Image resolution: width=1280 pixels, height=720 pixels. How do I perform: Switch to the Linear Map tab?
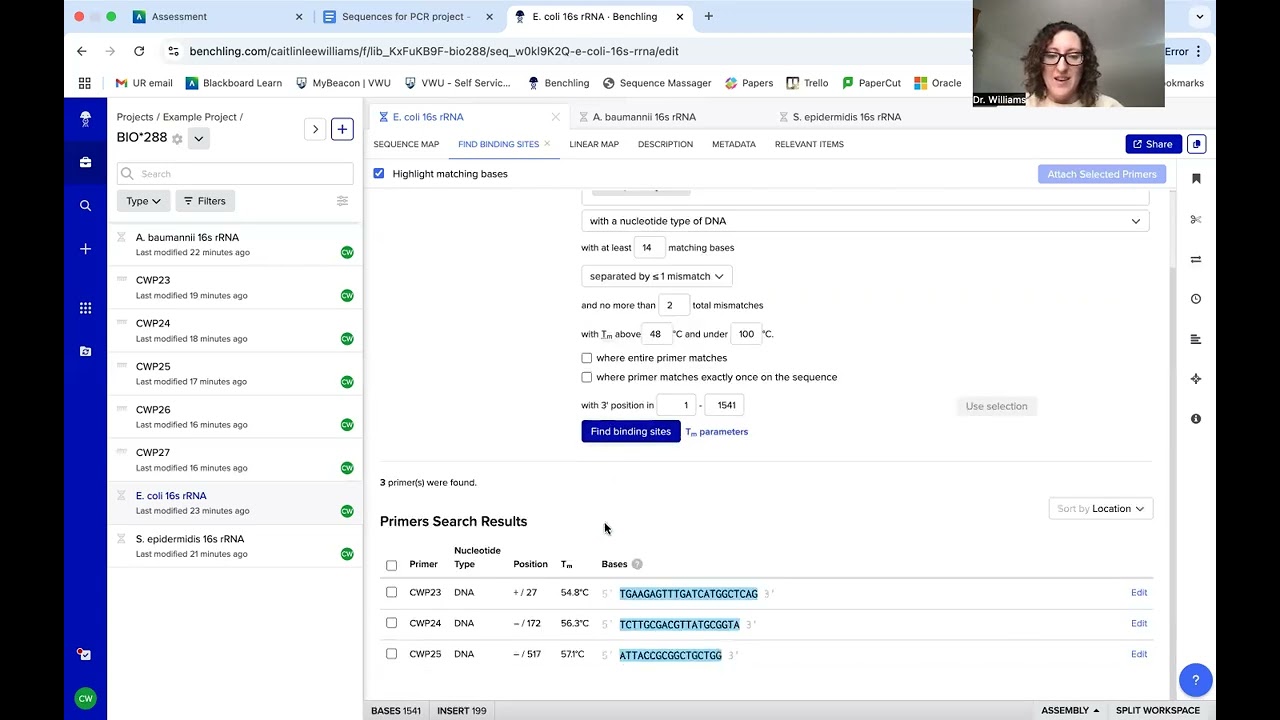pos(594,144)
